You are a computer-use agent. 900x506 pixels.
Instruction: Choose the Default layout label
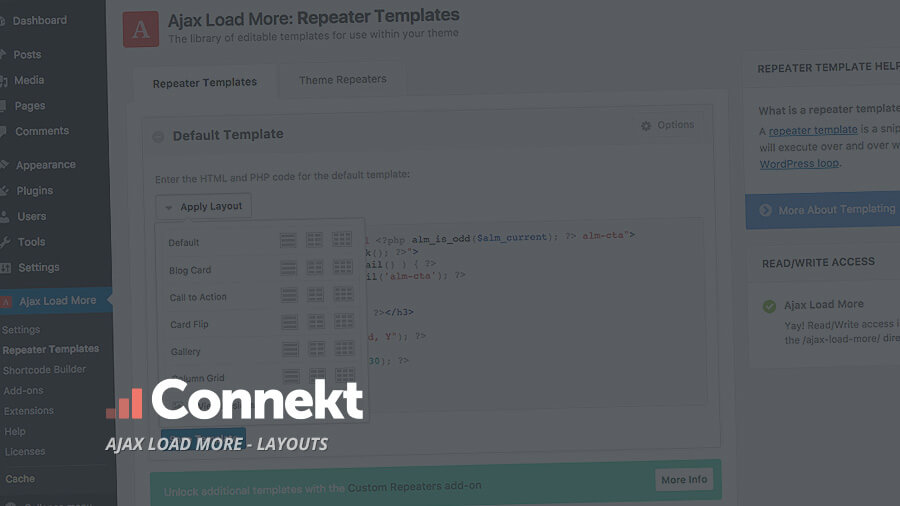point(184,243)
